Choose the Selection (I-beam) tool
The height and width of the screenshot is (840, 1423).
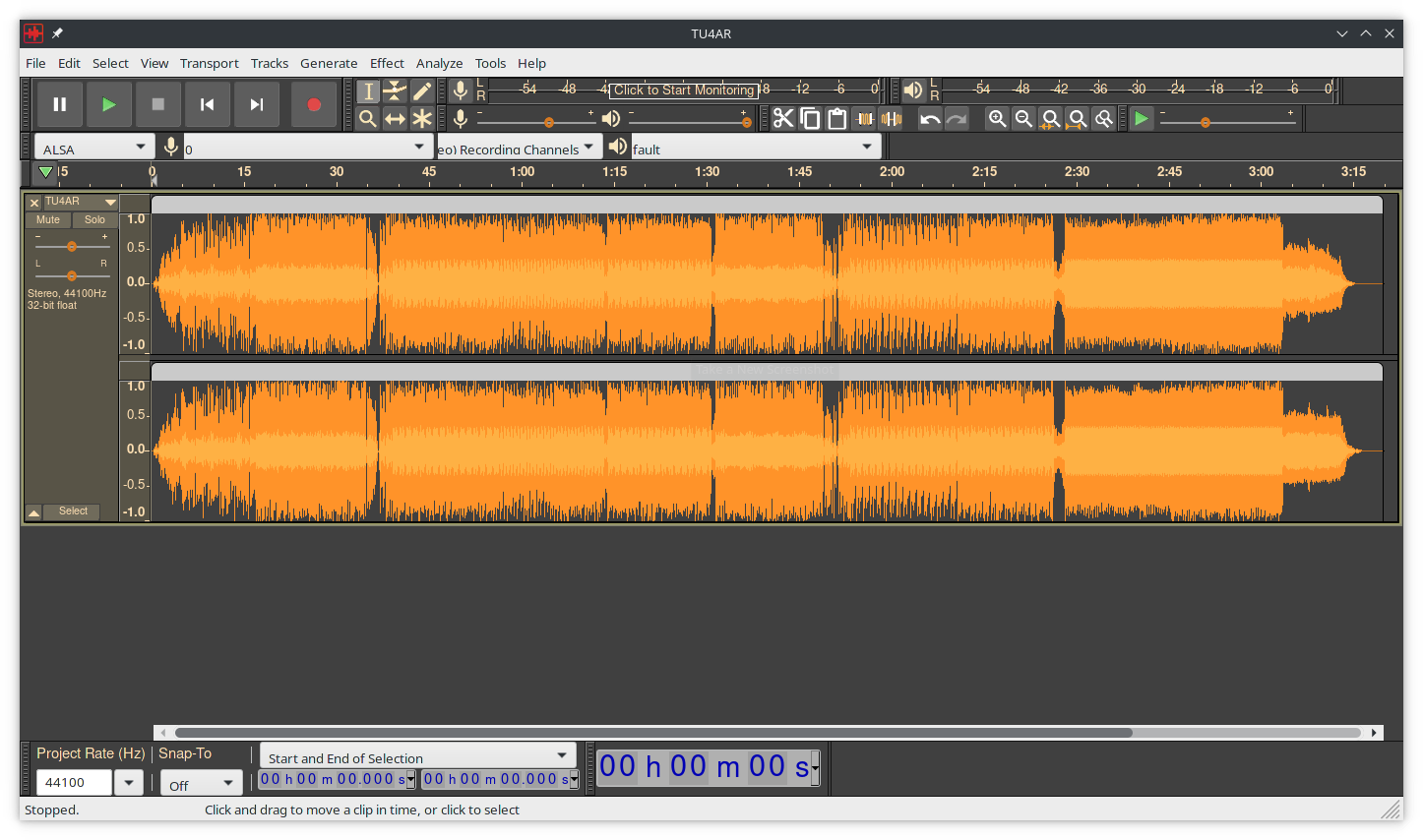coord(368,91)
